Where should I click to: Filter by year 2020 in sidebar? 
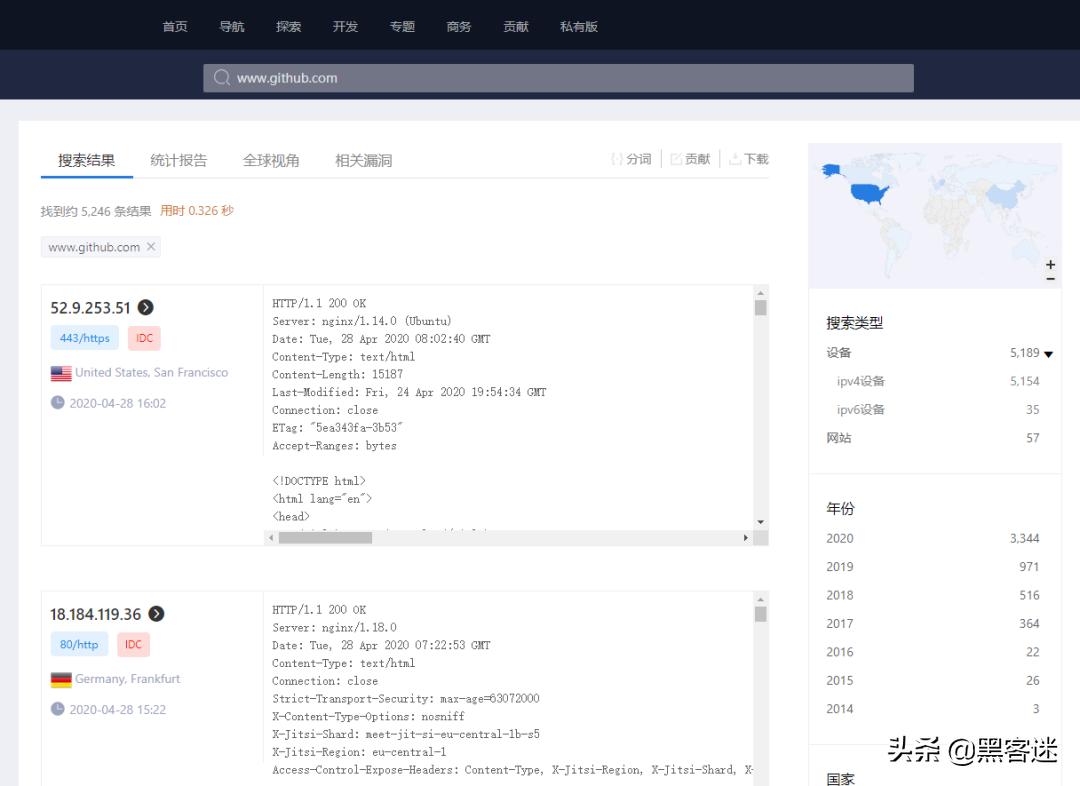[839, 538]
